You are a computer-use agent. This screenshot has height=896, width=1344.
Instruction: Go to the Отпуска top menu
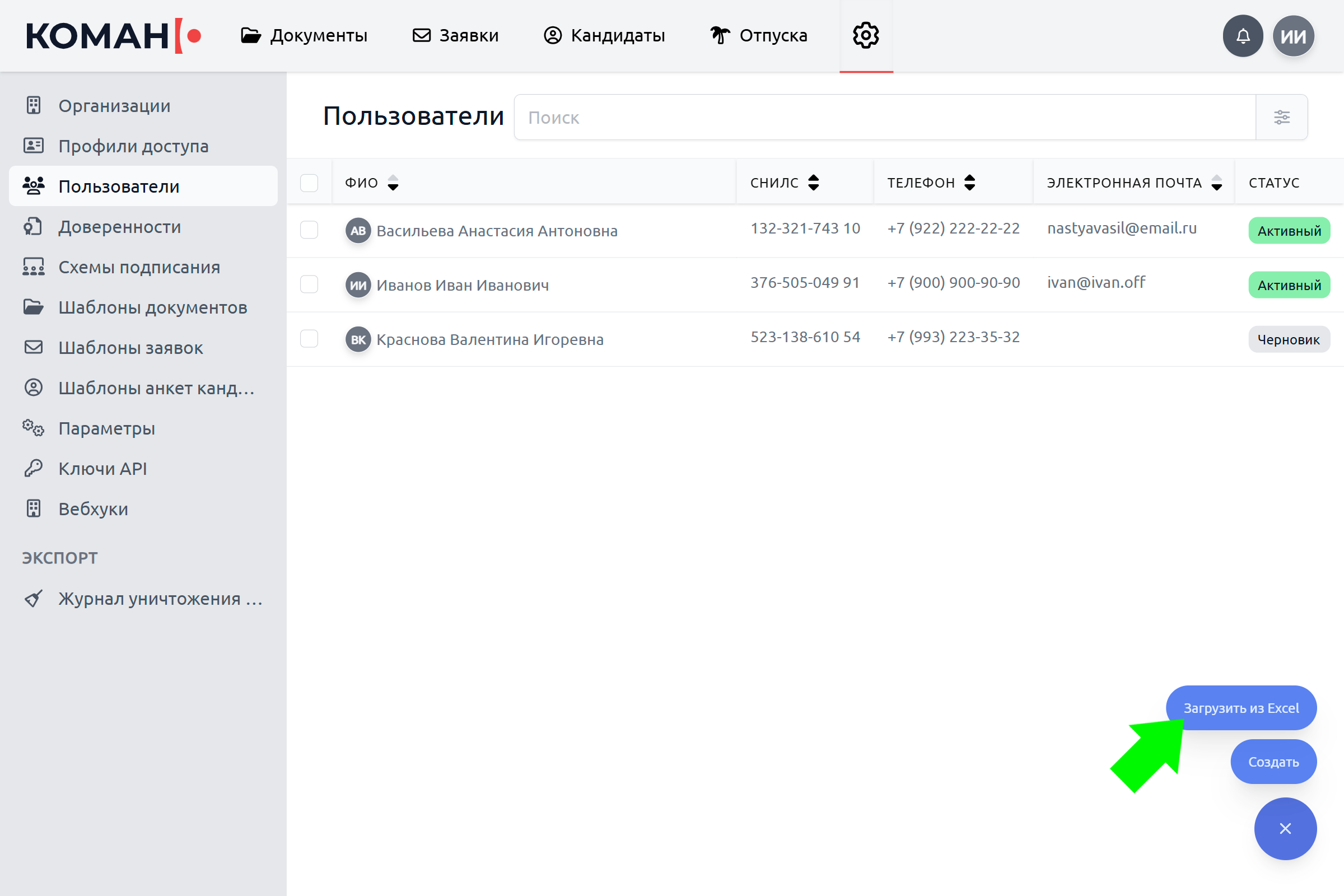(758, 35)
